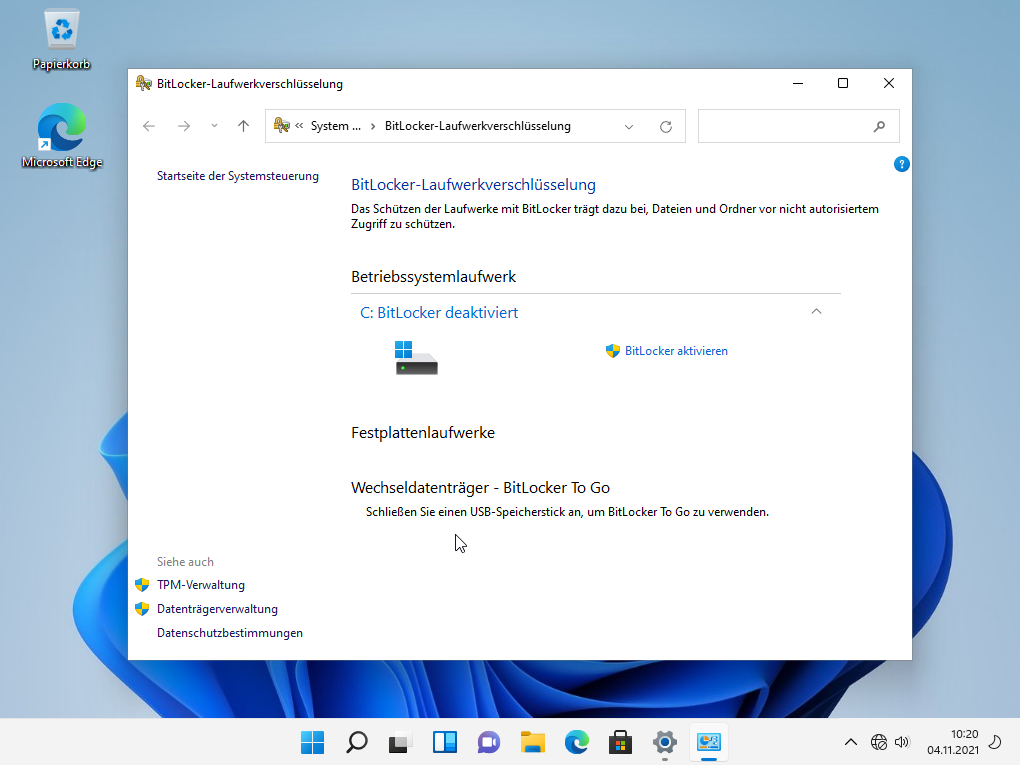Open Microsoft Store from the taskbar
Viewport: 1020px width, 765px height.
pos(621,742)
